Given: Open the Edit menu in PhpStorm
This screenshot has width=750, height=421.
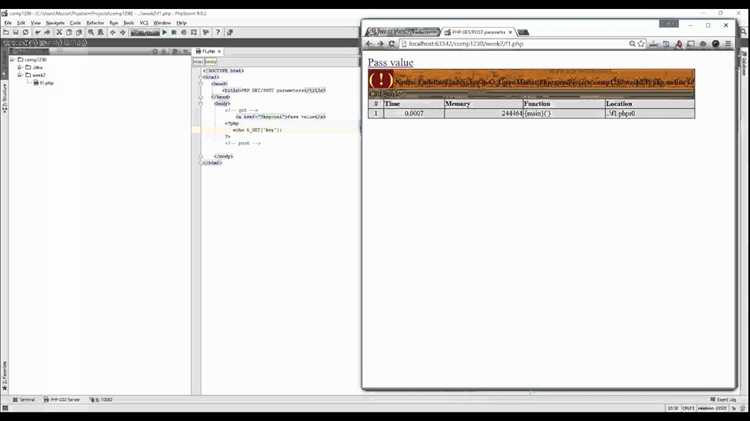Looking at the screenshot, I should (x=21, y=23).
